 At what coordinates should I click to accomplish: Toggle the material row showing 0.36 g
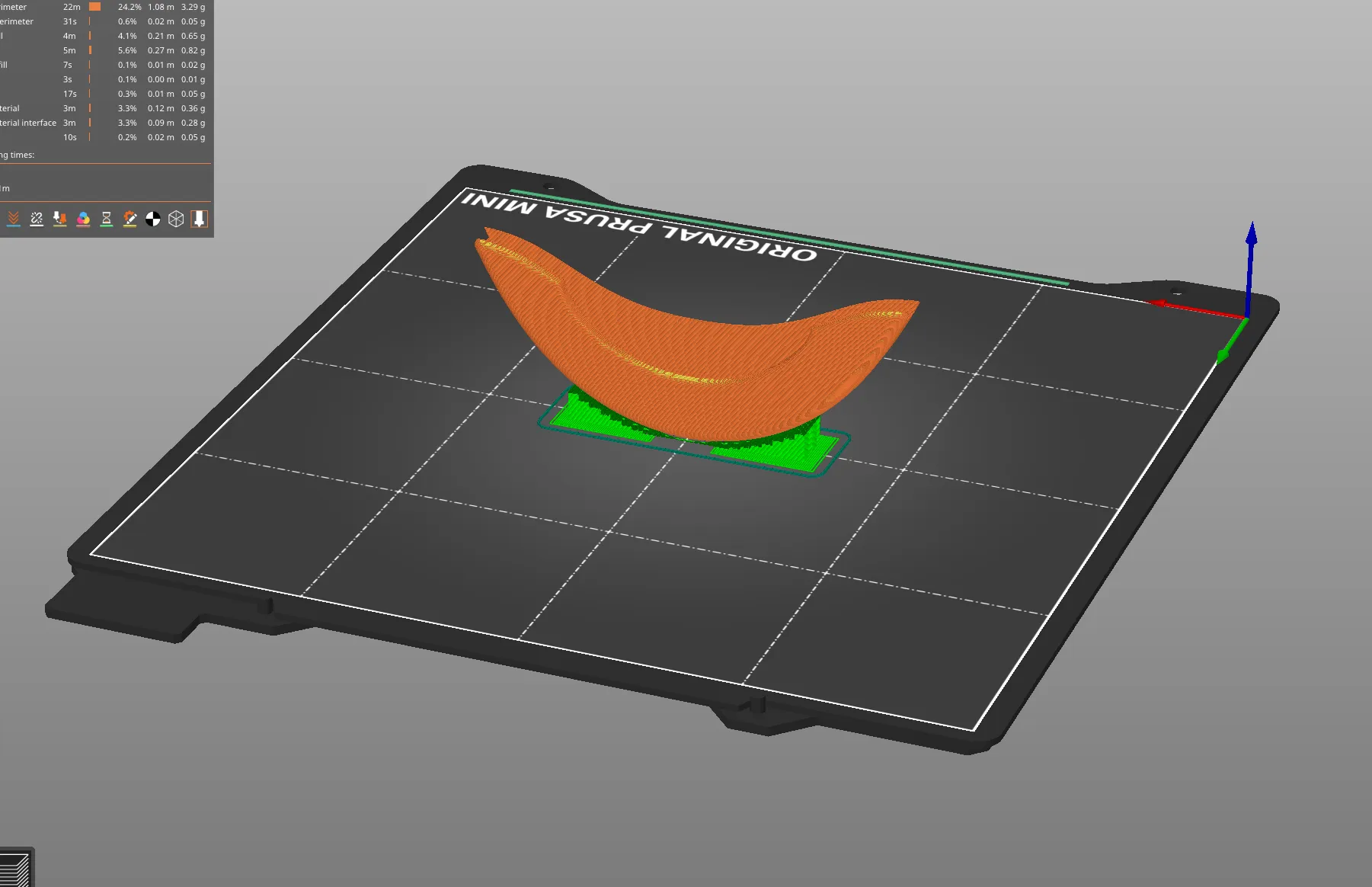[104, 108]
